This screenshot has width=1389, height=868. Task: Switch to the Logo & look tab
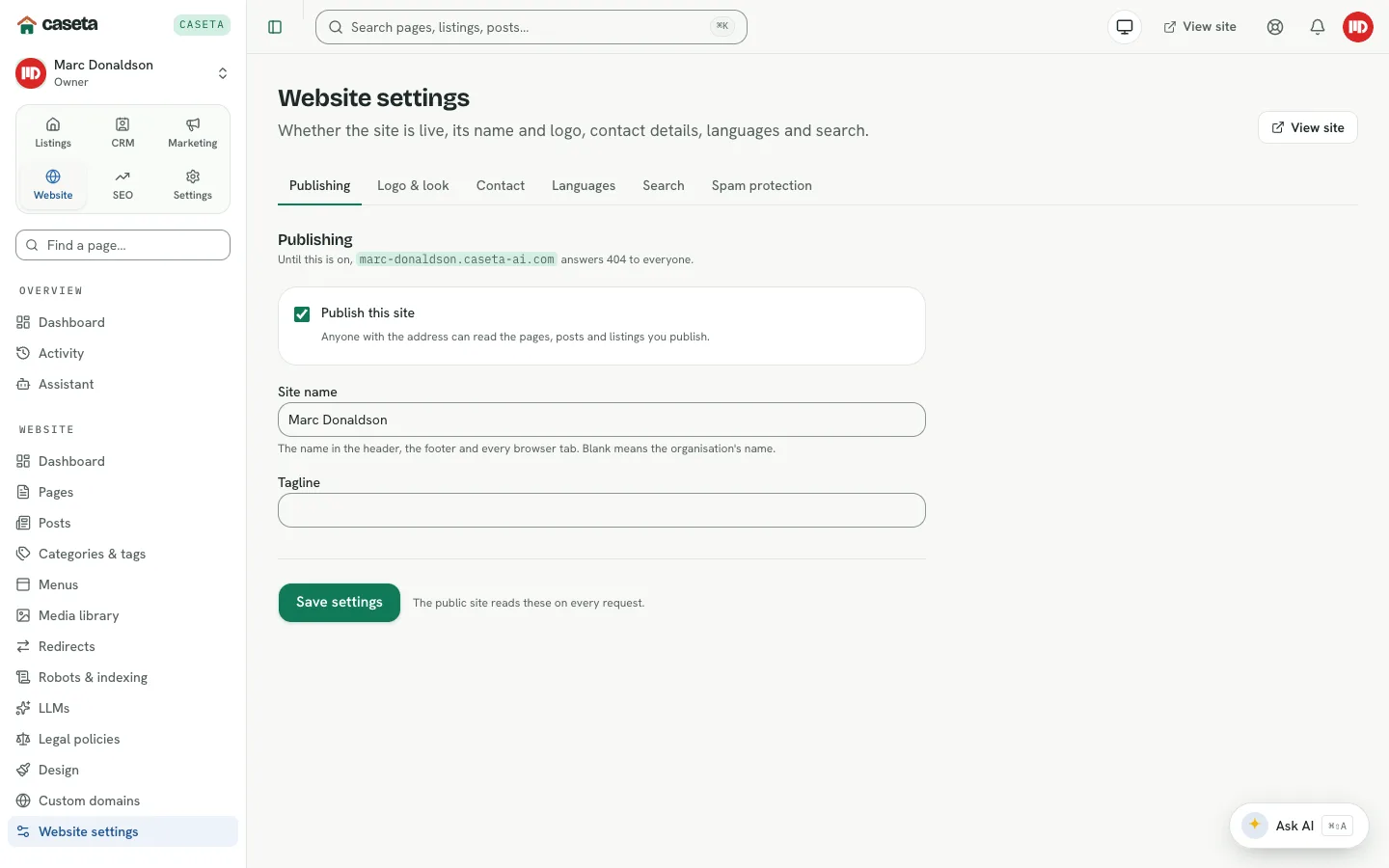413,185
